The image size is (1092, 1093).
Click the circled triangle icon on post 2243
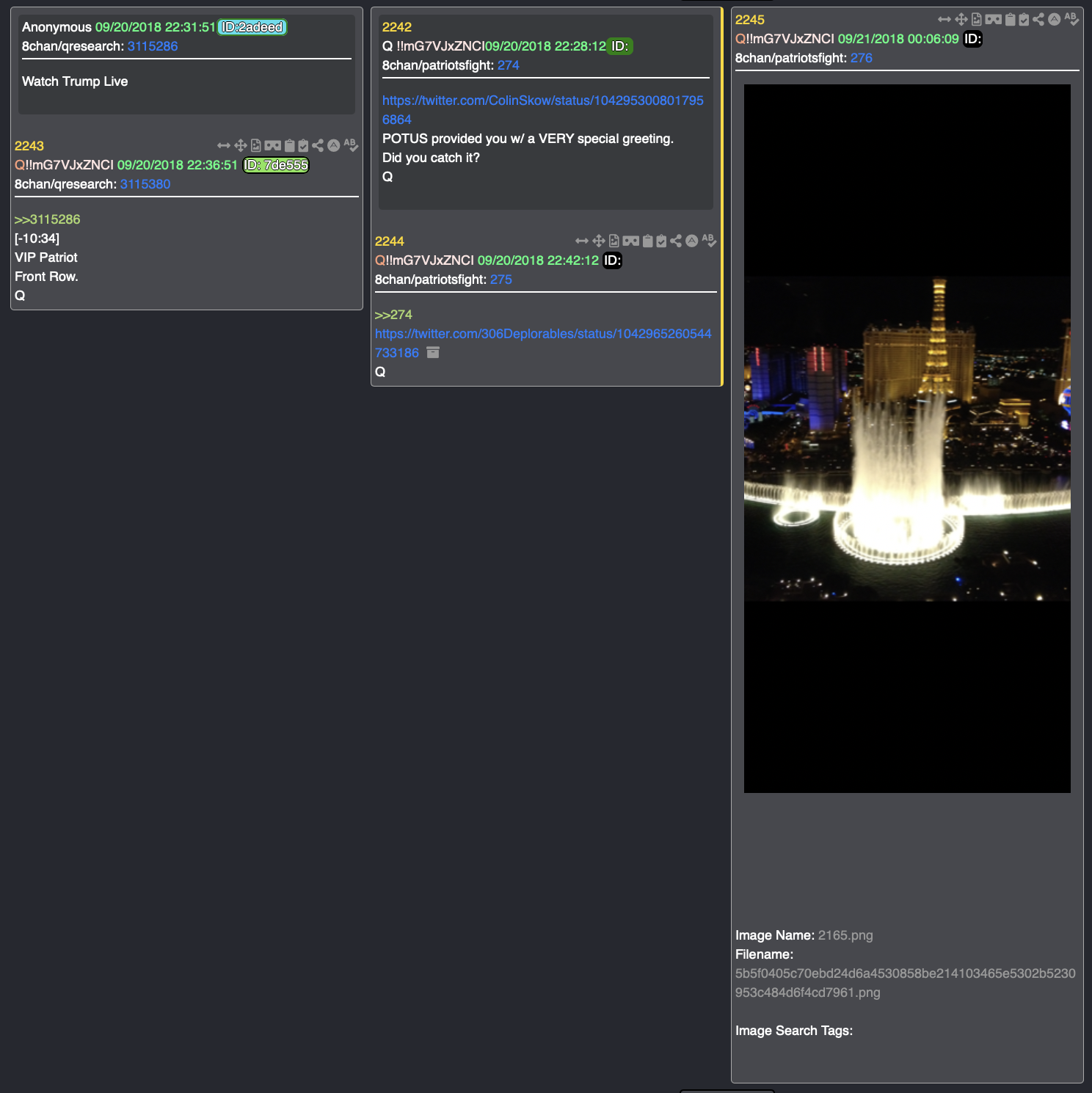click(334, 145)
